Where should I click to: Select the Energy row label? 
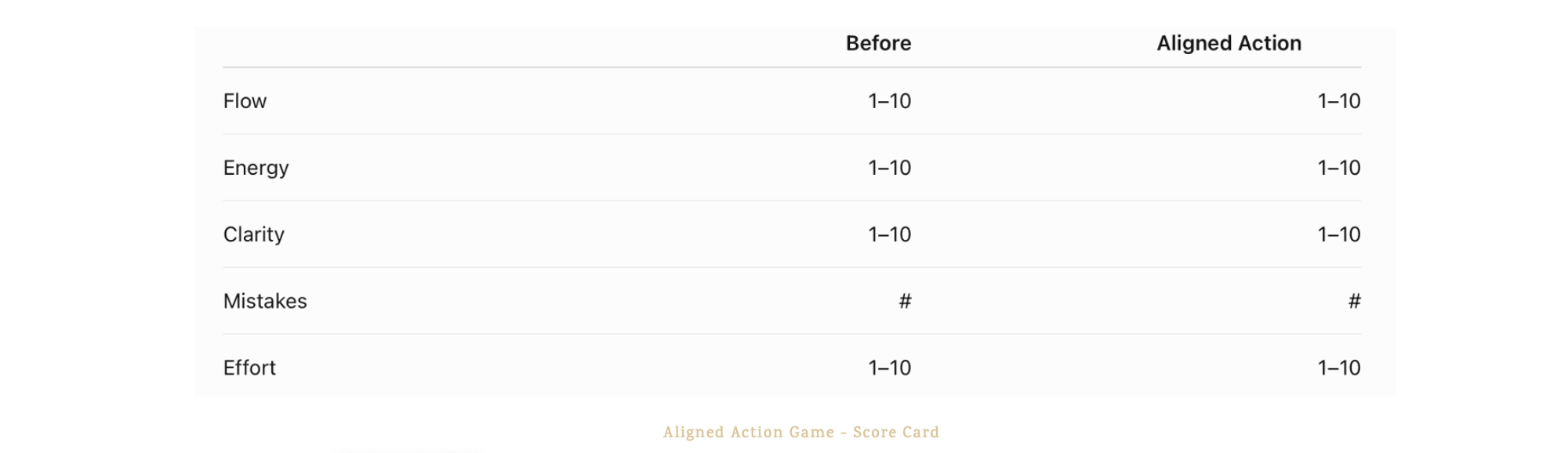256,168
